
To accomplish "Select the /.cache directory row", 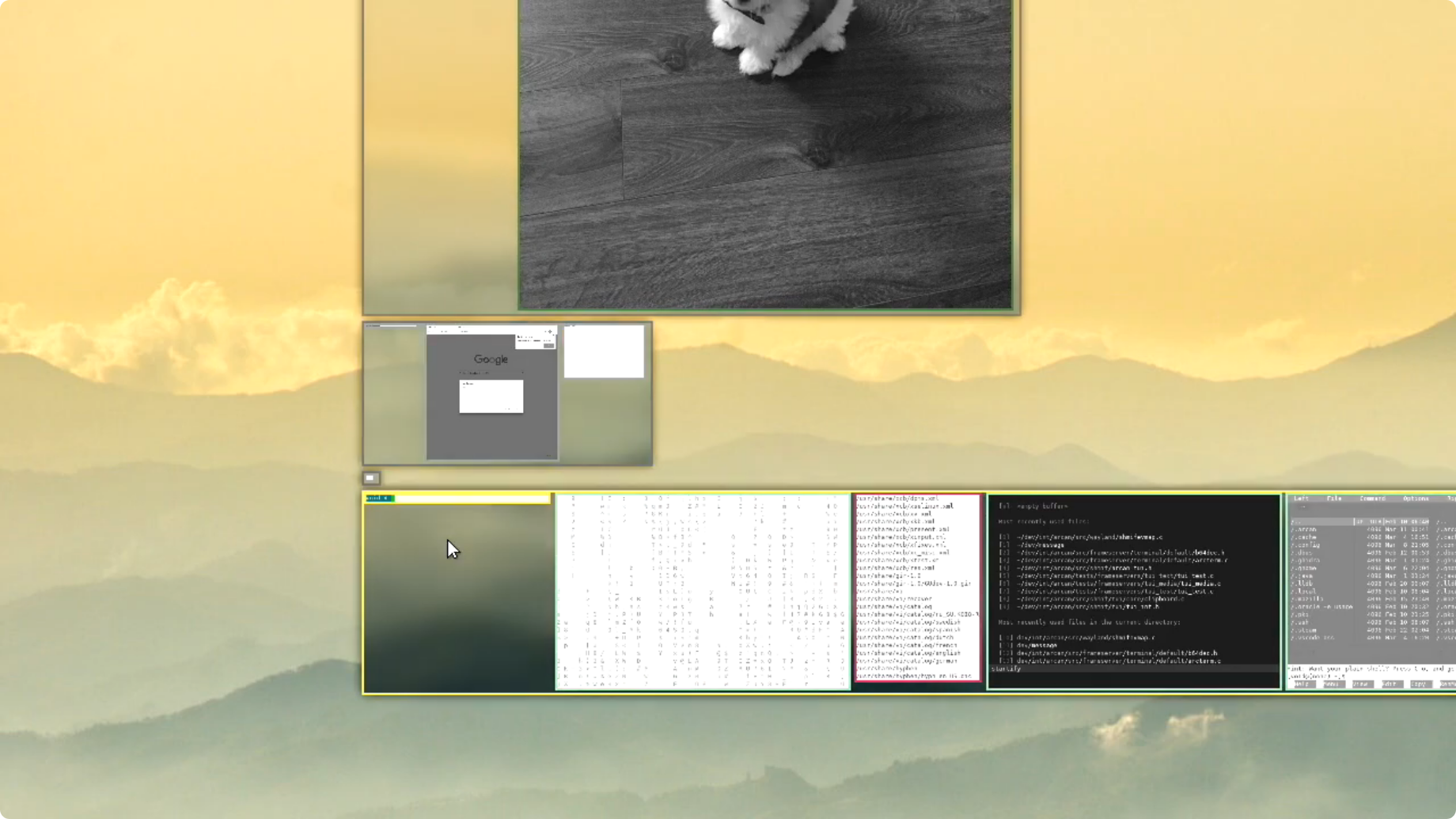I will tap(1361, 537).
